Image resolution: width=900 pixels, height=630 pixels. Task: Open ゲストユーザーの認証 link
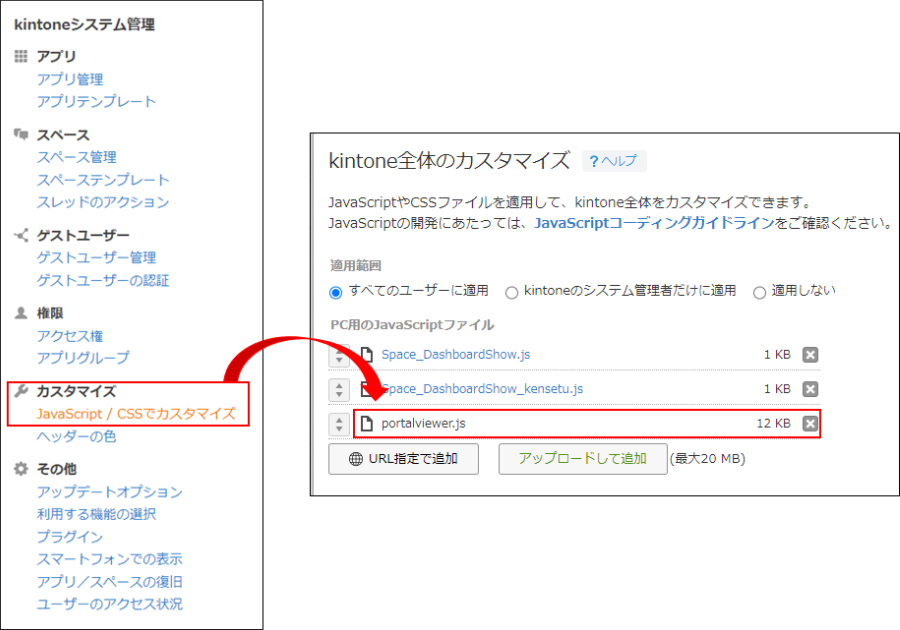pos(103,280)
